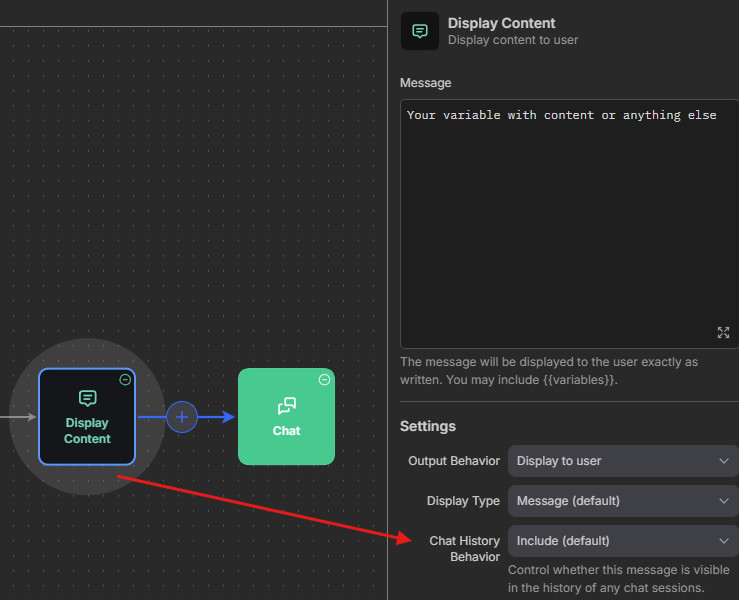Click the Chat History Behavior label text
This screenshot has height=600, width=739.
[464, 548]
